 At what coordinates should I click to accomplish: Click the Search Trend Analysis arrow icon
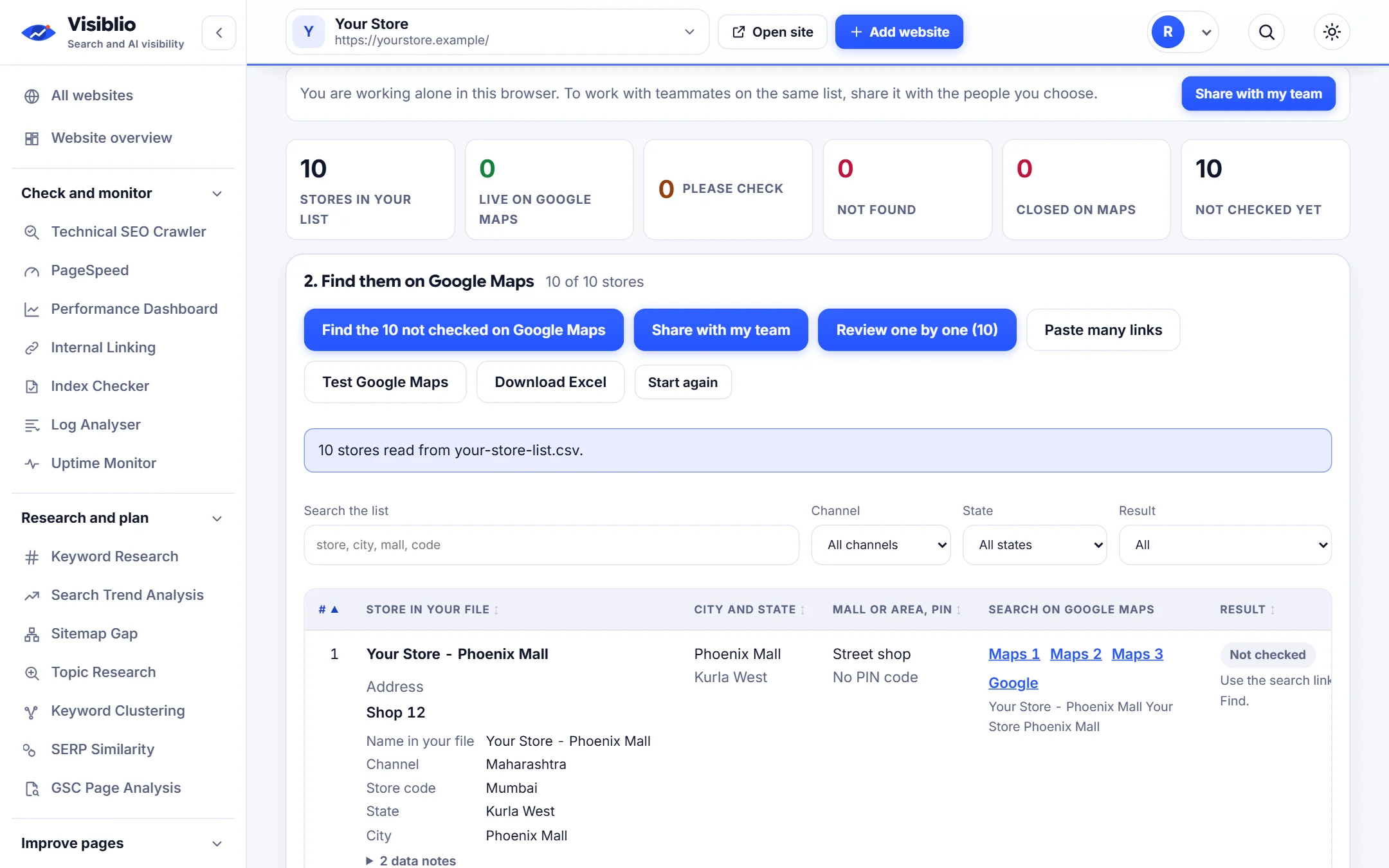point(32,595)
